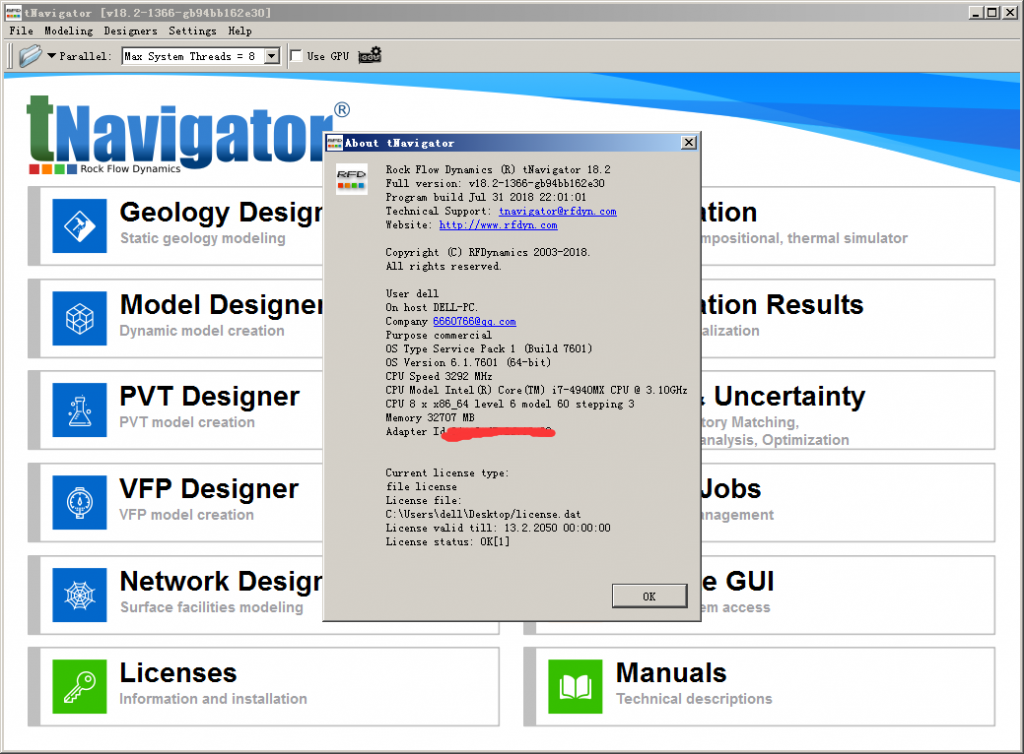Click the 'Purpose commercial' line
1024x754 pixels.
pyautogui.click(x=439, y=336)
